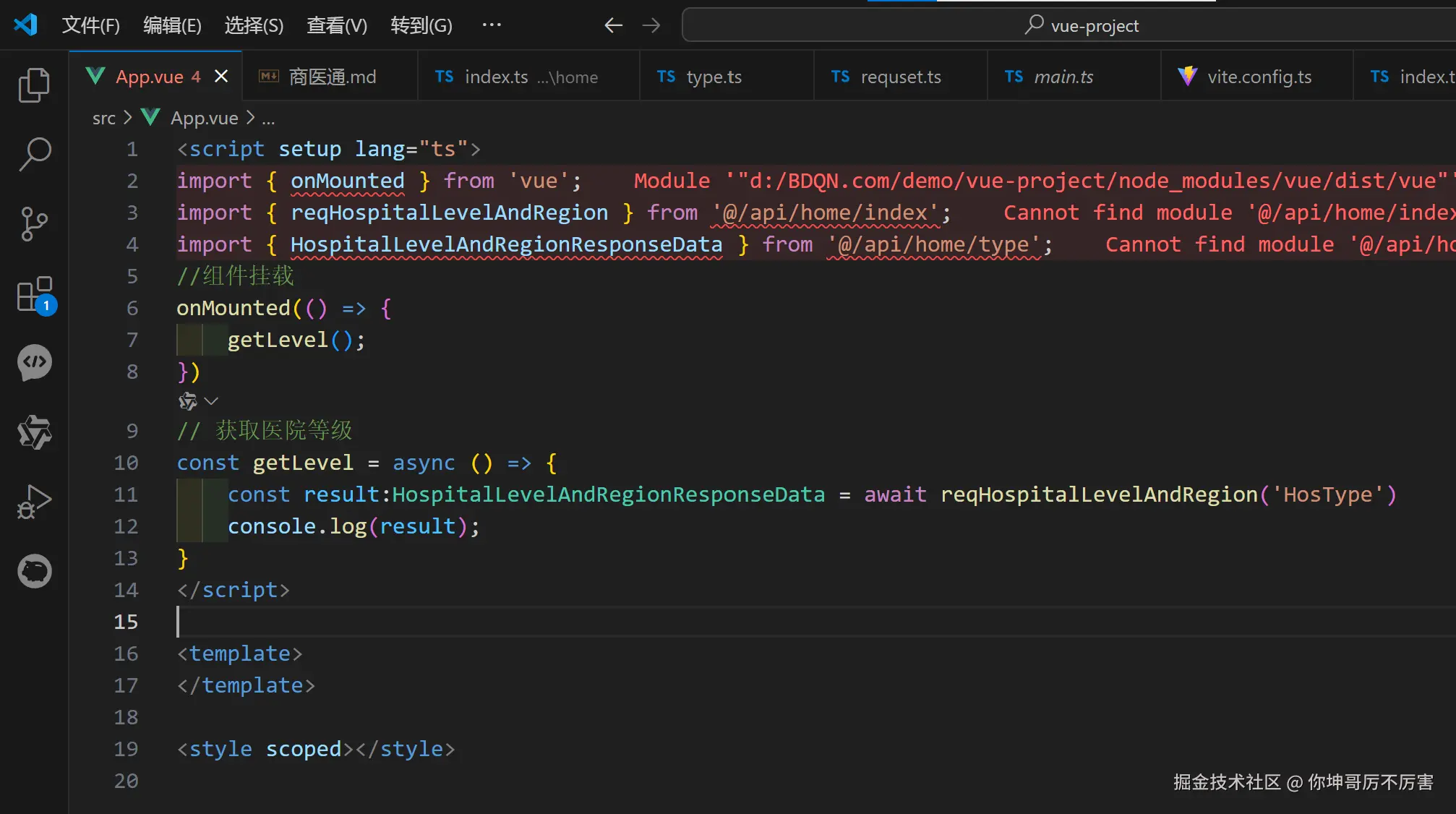Close the App.vue tab
The height and width of the screenshot is (814, 1456).
click(221, 76)
